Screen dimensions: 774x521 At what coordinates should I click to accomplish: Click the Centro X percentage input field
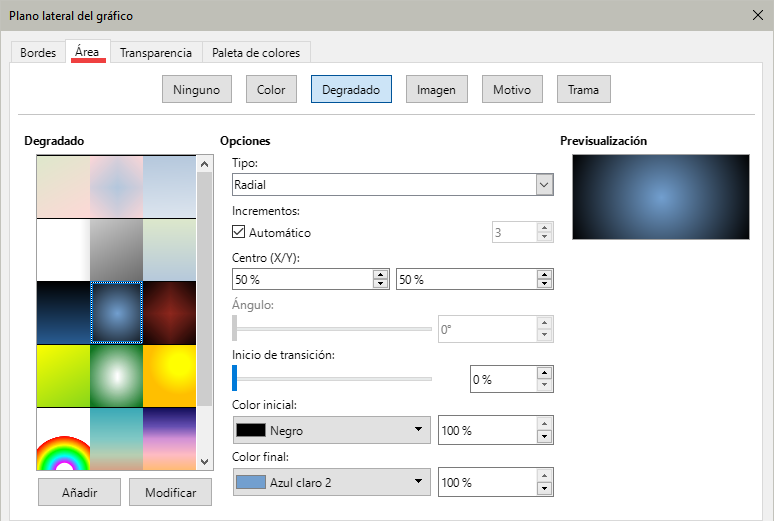click(x=301, y=280)
